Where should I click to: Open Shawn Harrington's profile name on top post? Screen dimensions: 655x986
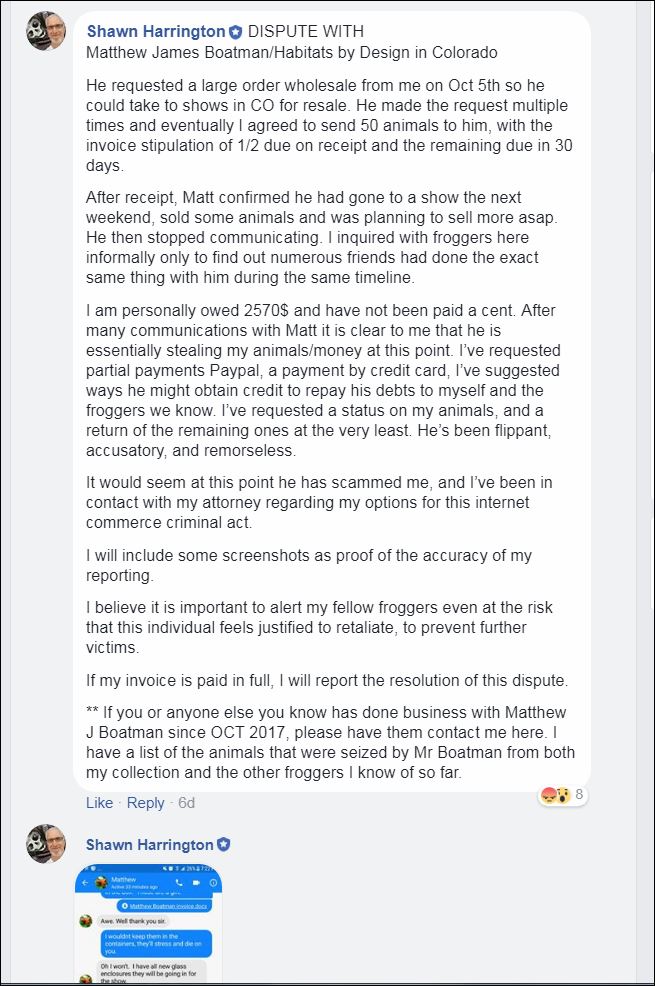[x=156, y=31]
